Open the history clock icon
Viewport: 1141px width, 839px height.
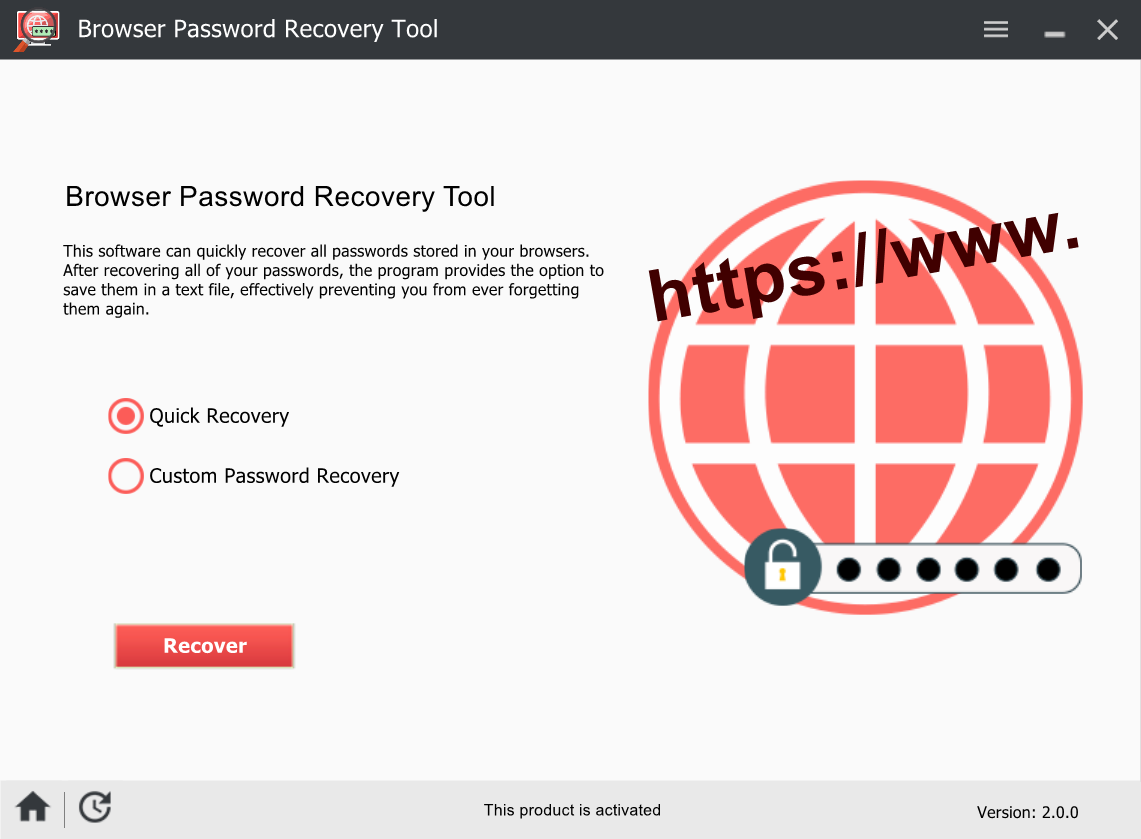(x=95, y=807)
